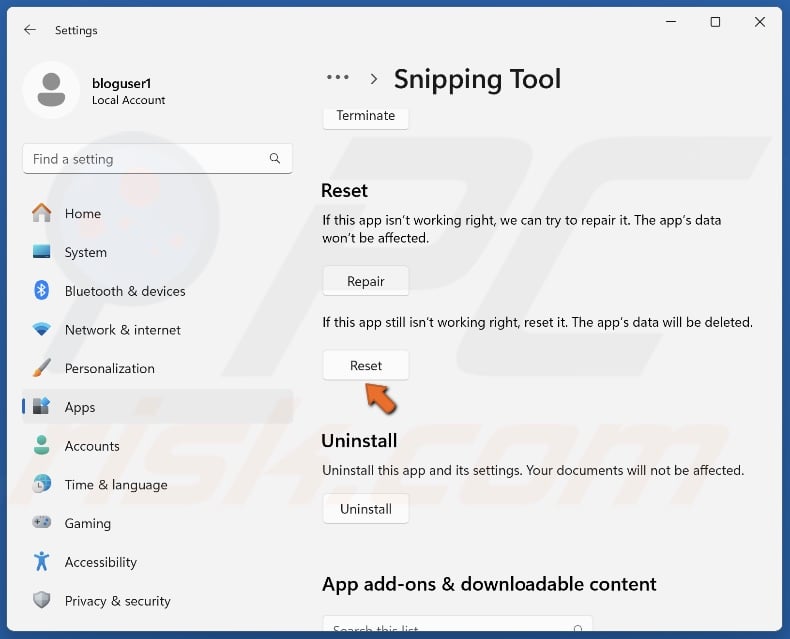Viewport: 790px width, 639px height.
Task: Select the Network wifi icon
Action: coord(41,329)
